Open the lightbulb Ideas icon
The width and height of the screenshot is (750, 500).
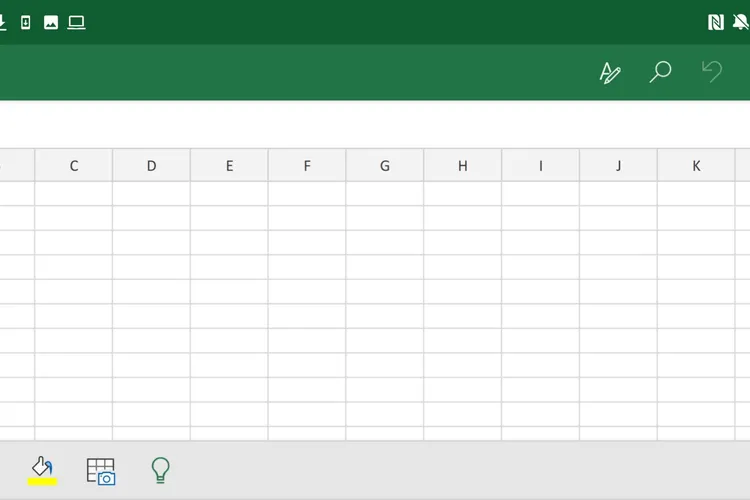[160, 470]
